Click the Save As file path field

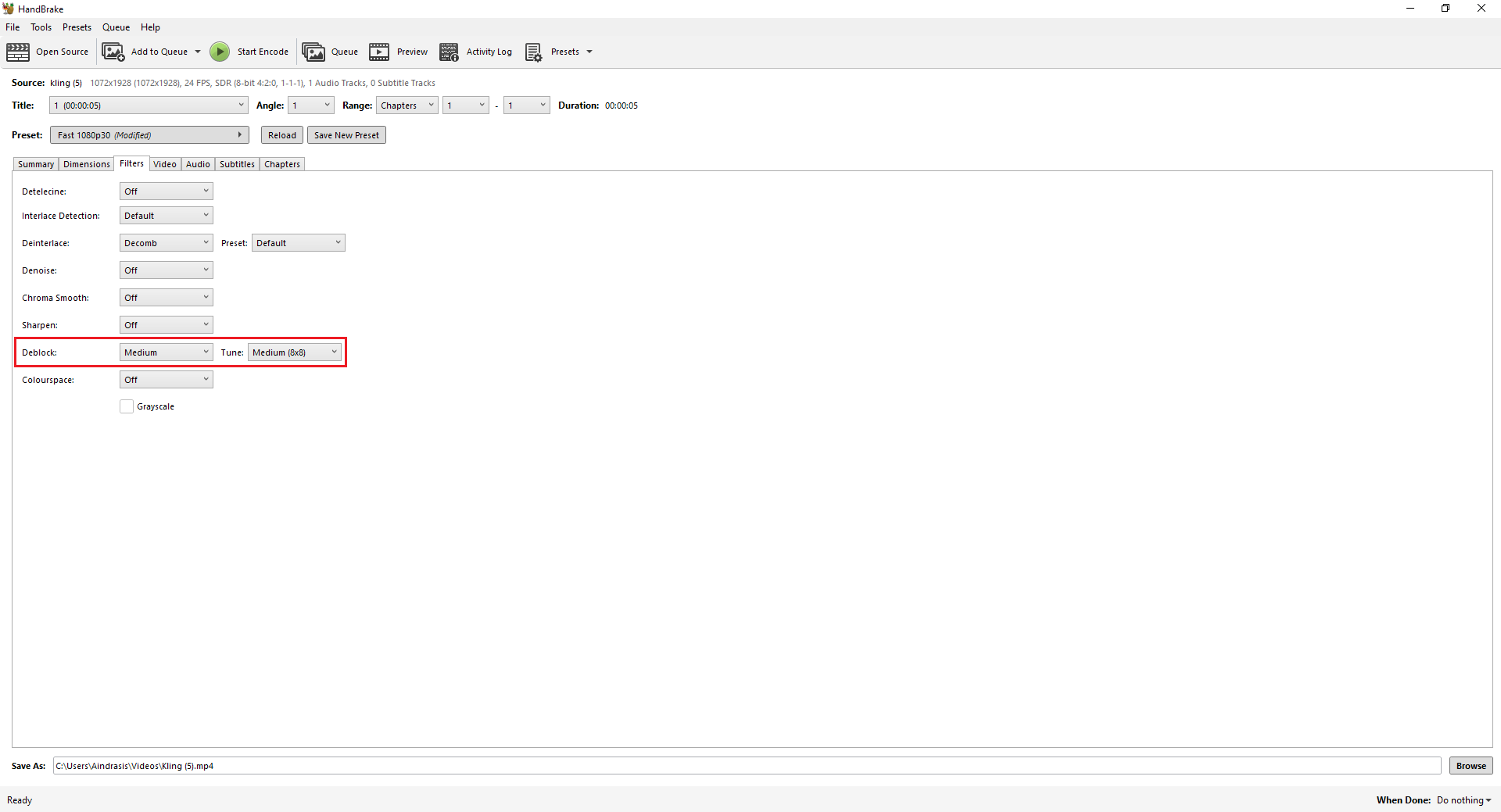747,766
